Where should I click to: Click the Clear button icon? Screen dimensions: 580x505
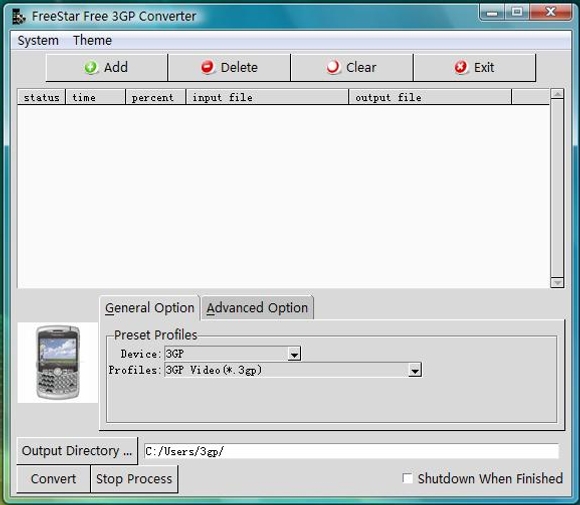[x=333, y=67]
